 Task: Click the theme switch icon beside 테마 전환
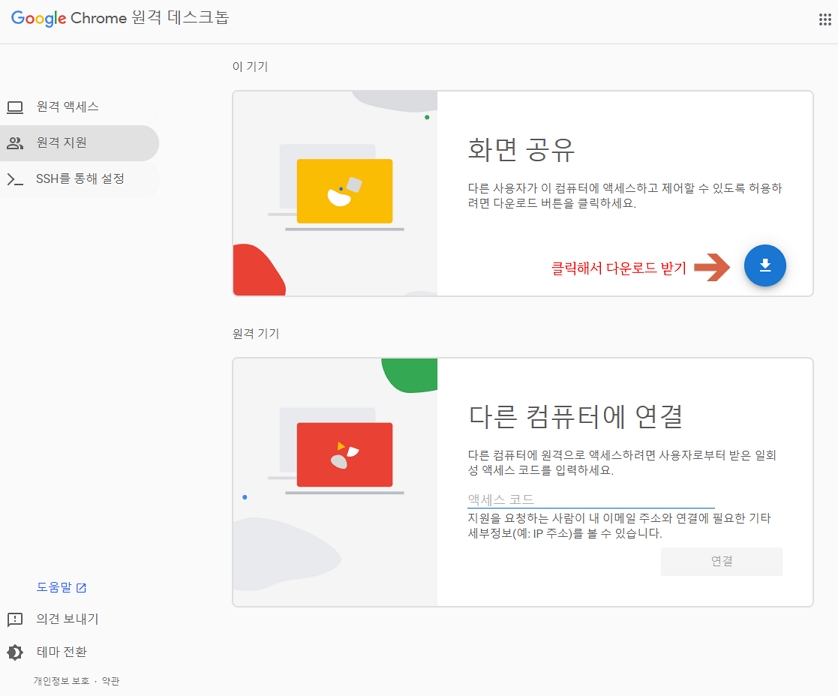click(x=15, y=652)
